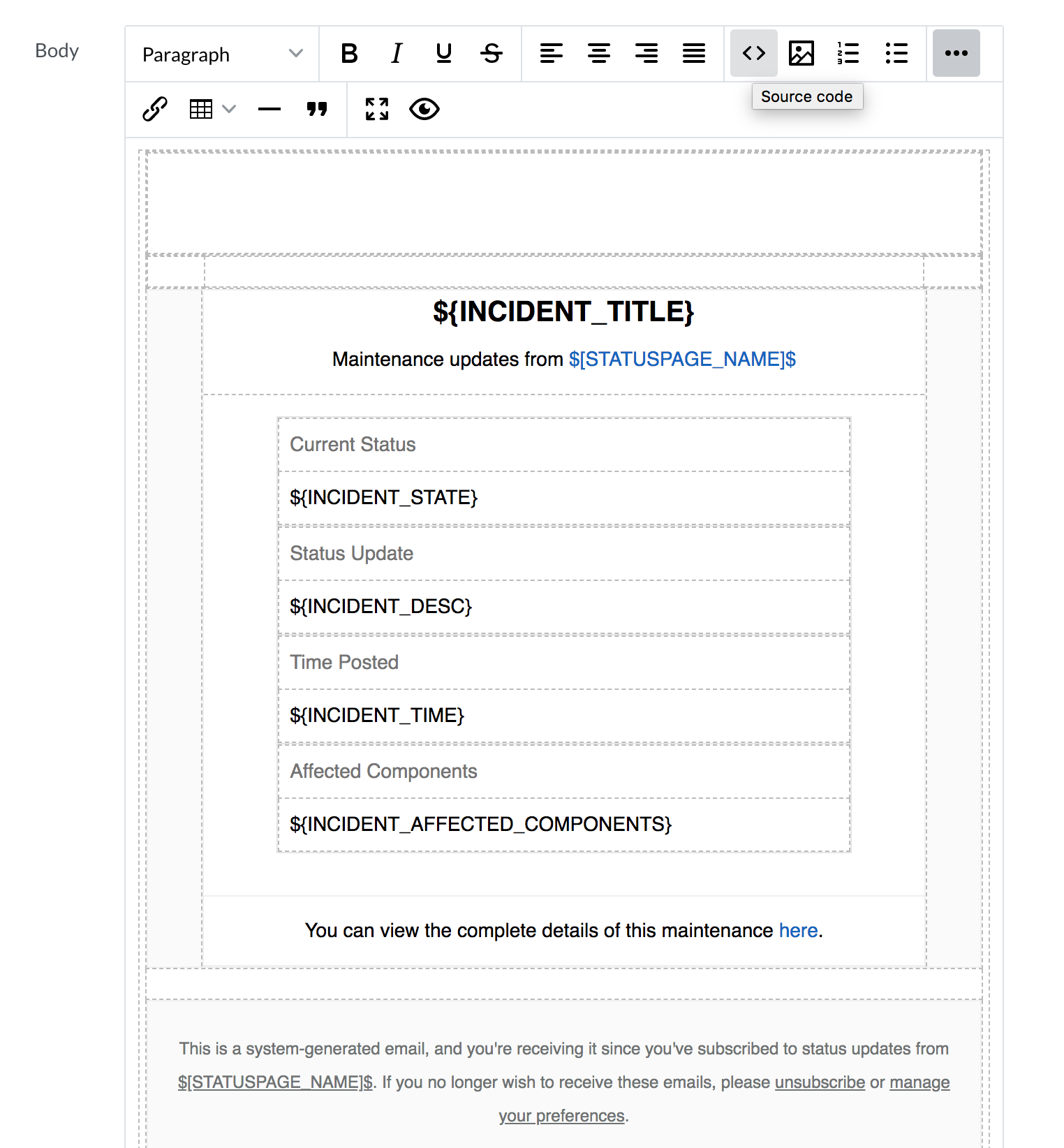Open the Source code editor
The width and height of the screenshot is (1064, 1148).
(753, 53)
